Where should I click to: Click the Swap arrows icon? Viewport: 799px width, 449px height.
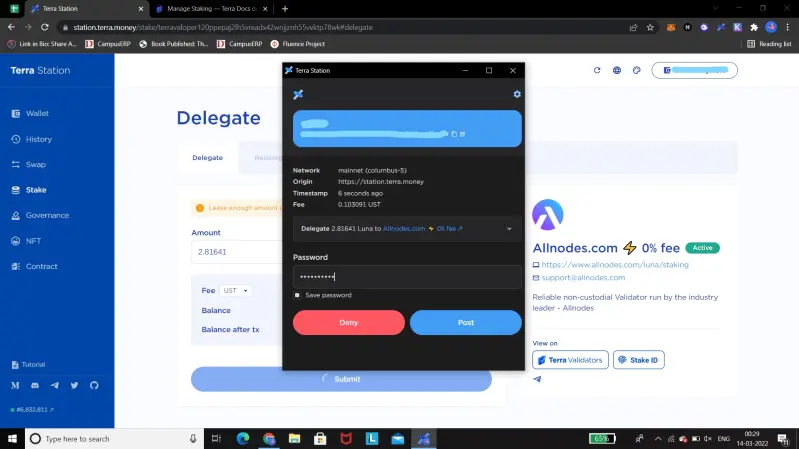16,165
